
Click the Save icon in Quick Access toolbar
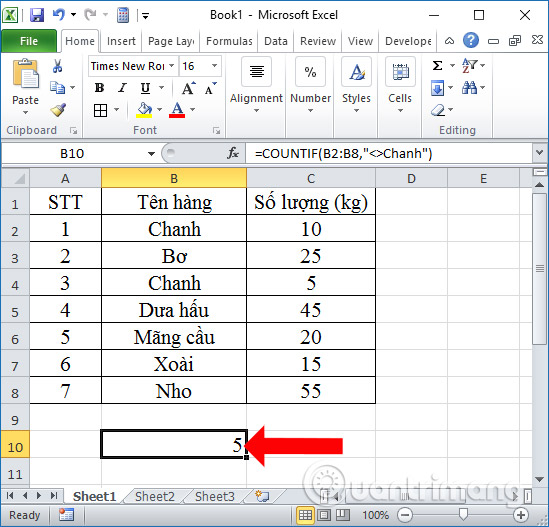(x=37, y=15)
